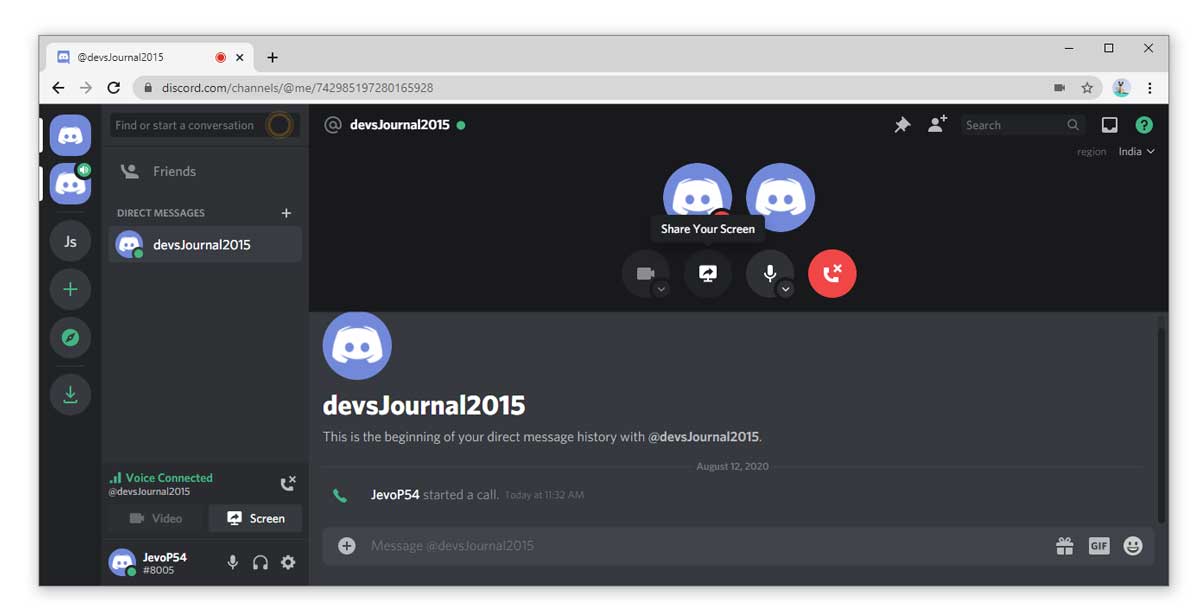Image resolution: width=1200 pixels, height=612 pixels.
Task: Click Video button in voice panel
Action: pos(156,518)
